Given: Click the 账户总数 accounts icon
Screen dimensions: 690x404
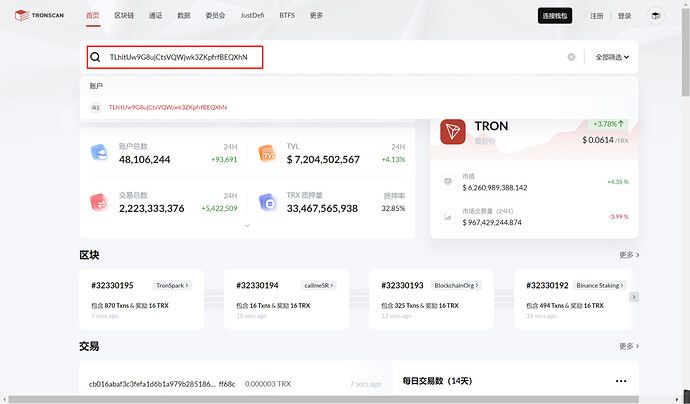Looking at the screenshot, I should (x=99, y=153).
